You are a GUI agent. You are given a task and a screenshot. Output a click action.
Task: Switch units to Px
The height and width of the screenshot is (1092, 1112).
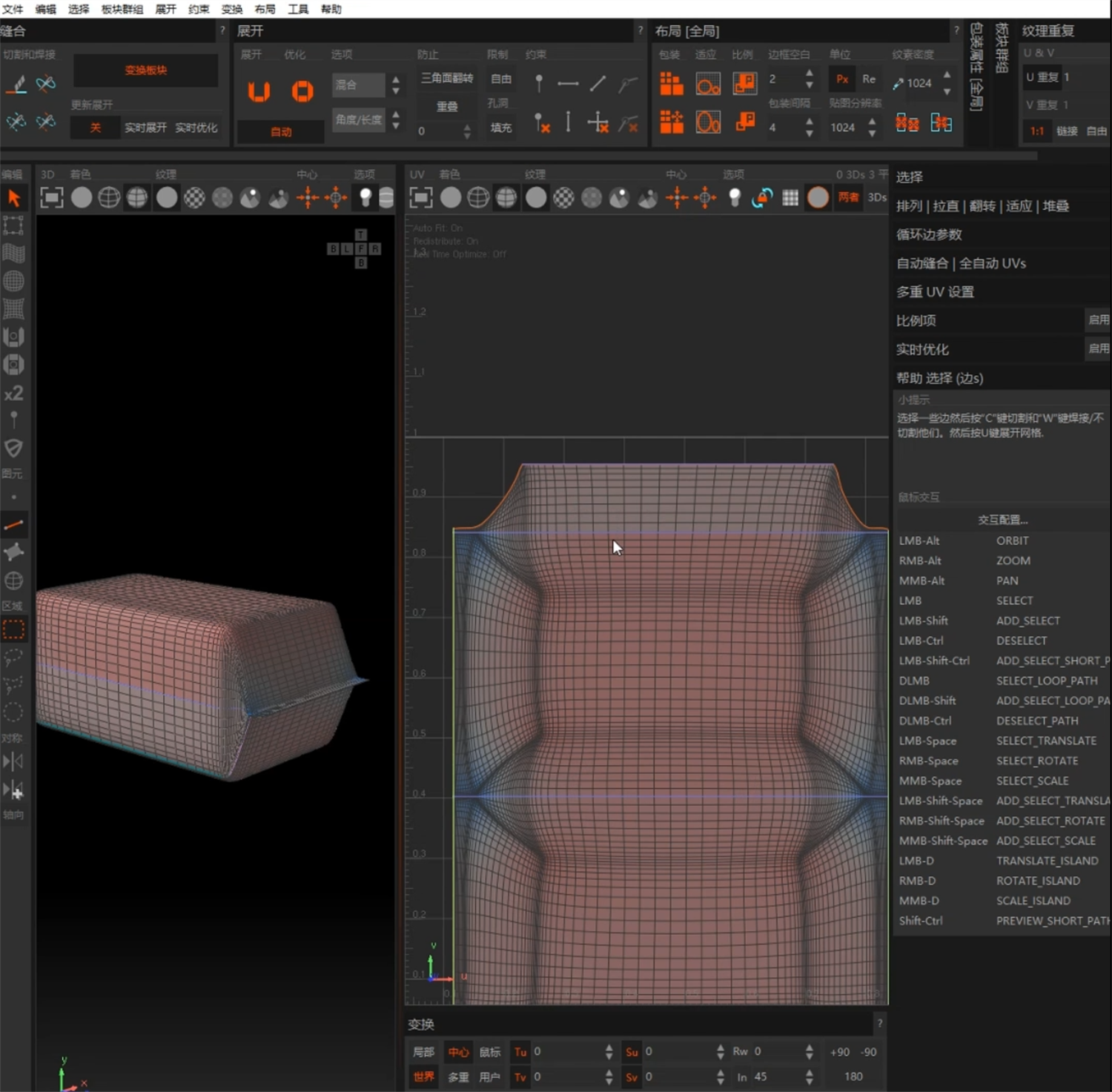(842, 79)
